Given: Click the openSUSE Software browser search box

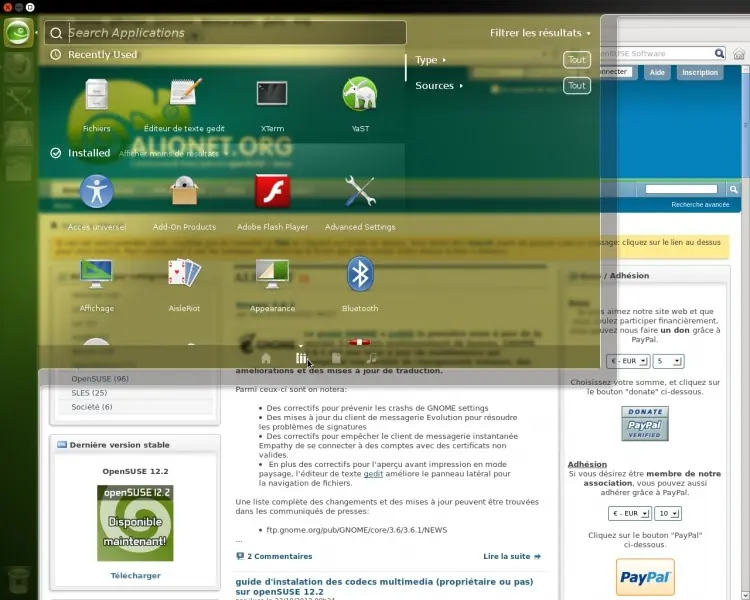Looking at the screenshot, I should point(655,53).
